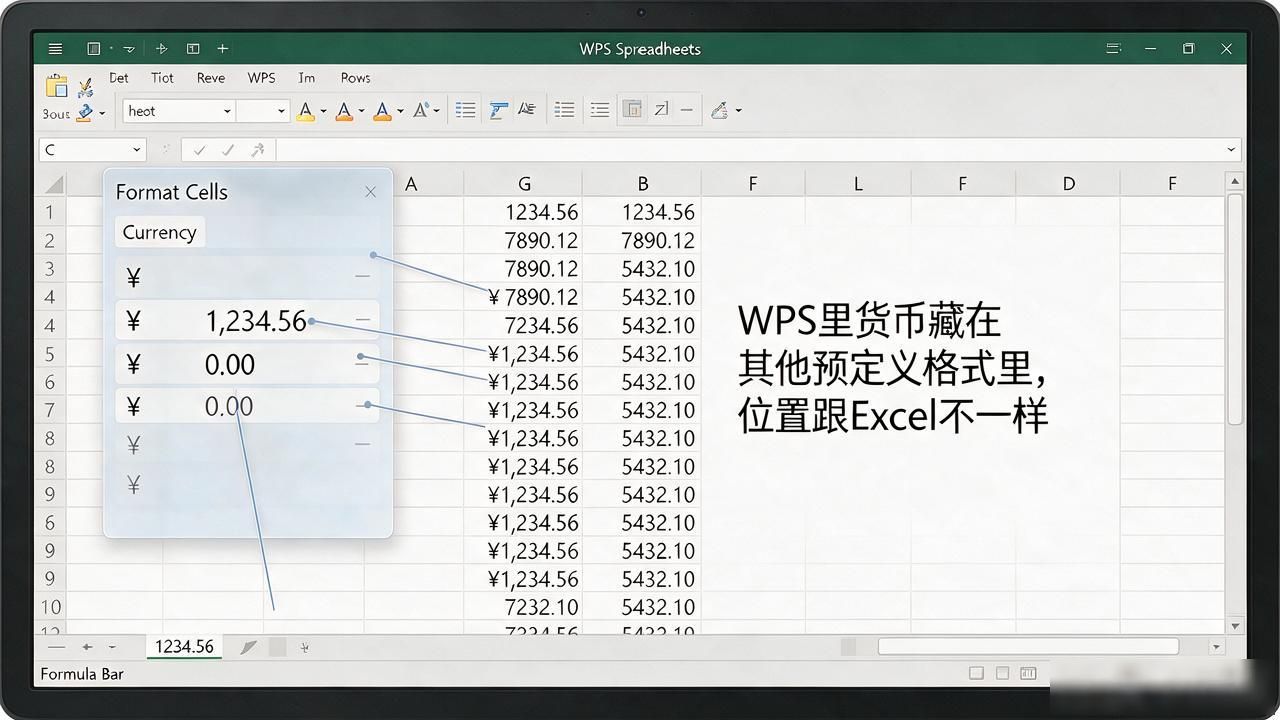Choose the ¥ 1,234.56 format option
Viewport: 1280px width, 720px height.
click(x=247, y=320)
